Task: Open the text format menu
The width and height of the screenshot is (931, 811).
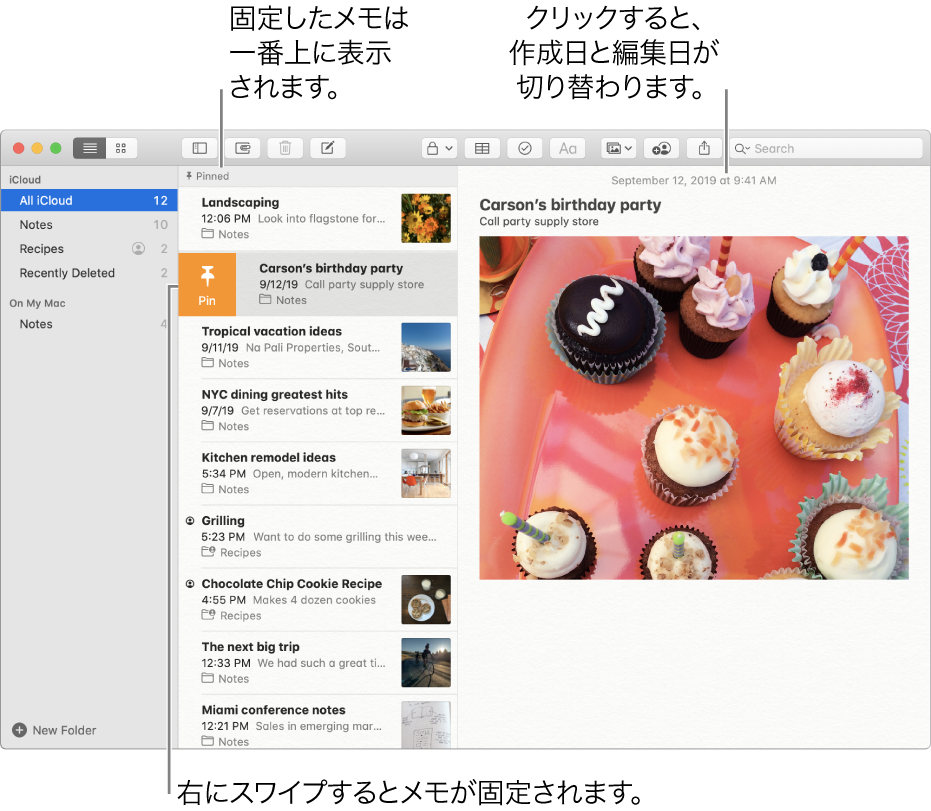Action: click(568, 148)
